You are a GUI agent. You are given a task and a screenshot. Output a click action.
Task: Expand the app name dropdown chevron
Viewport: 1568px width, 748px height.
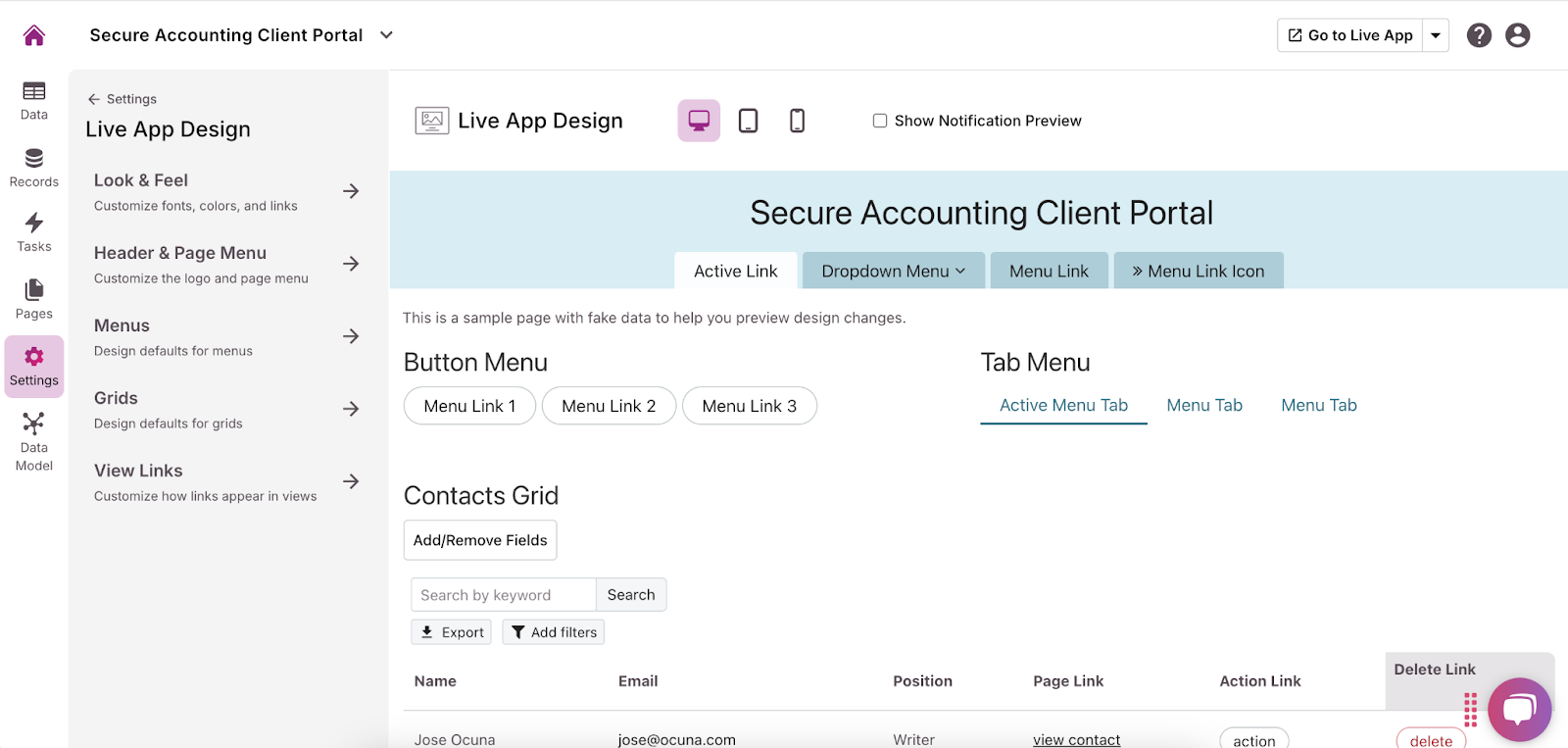[x=386, y=35]
